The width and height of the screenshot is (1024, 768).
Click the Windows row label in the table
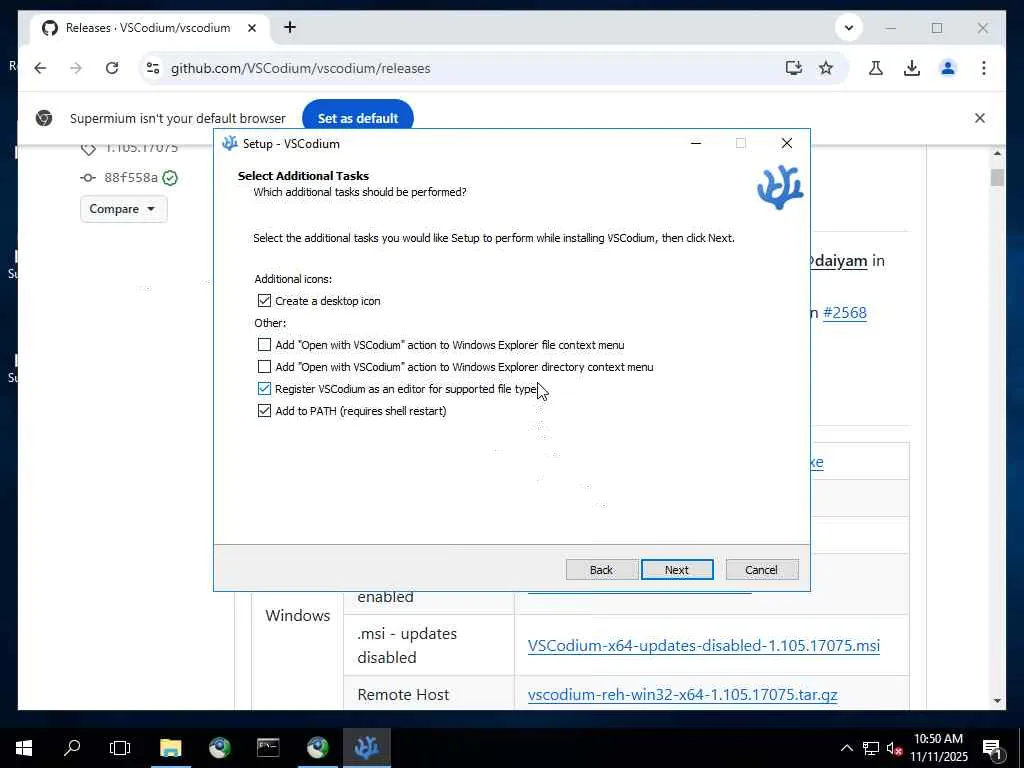[297, 616]
